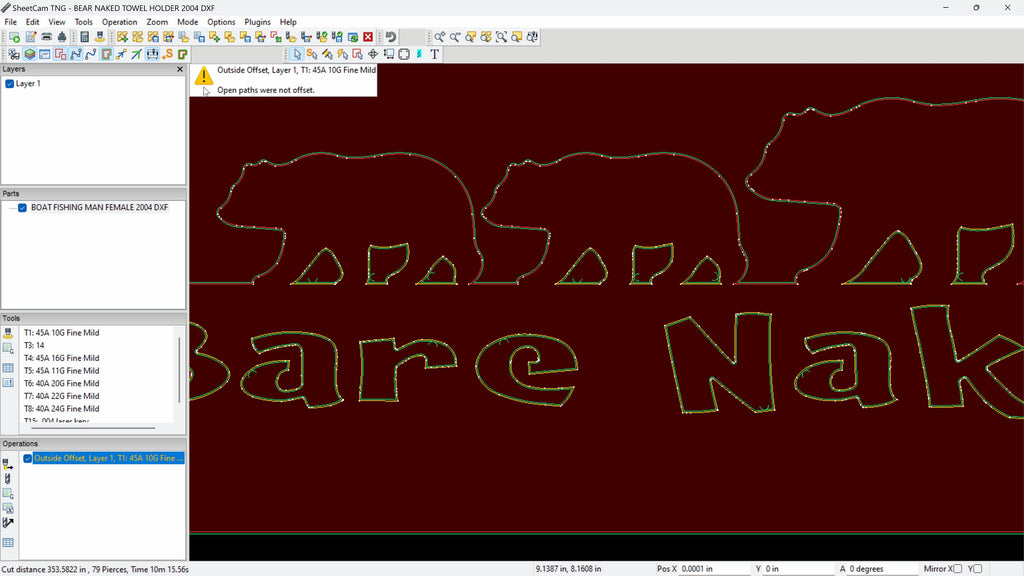Click the drill operation icon in Operations panel

coord(8,479)
